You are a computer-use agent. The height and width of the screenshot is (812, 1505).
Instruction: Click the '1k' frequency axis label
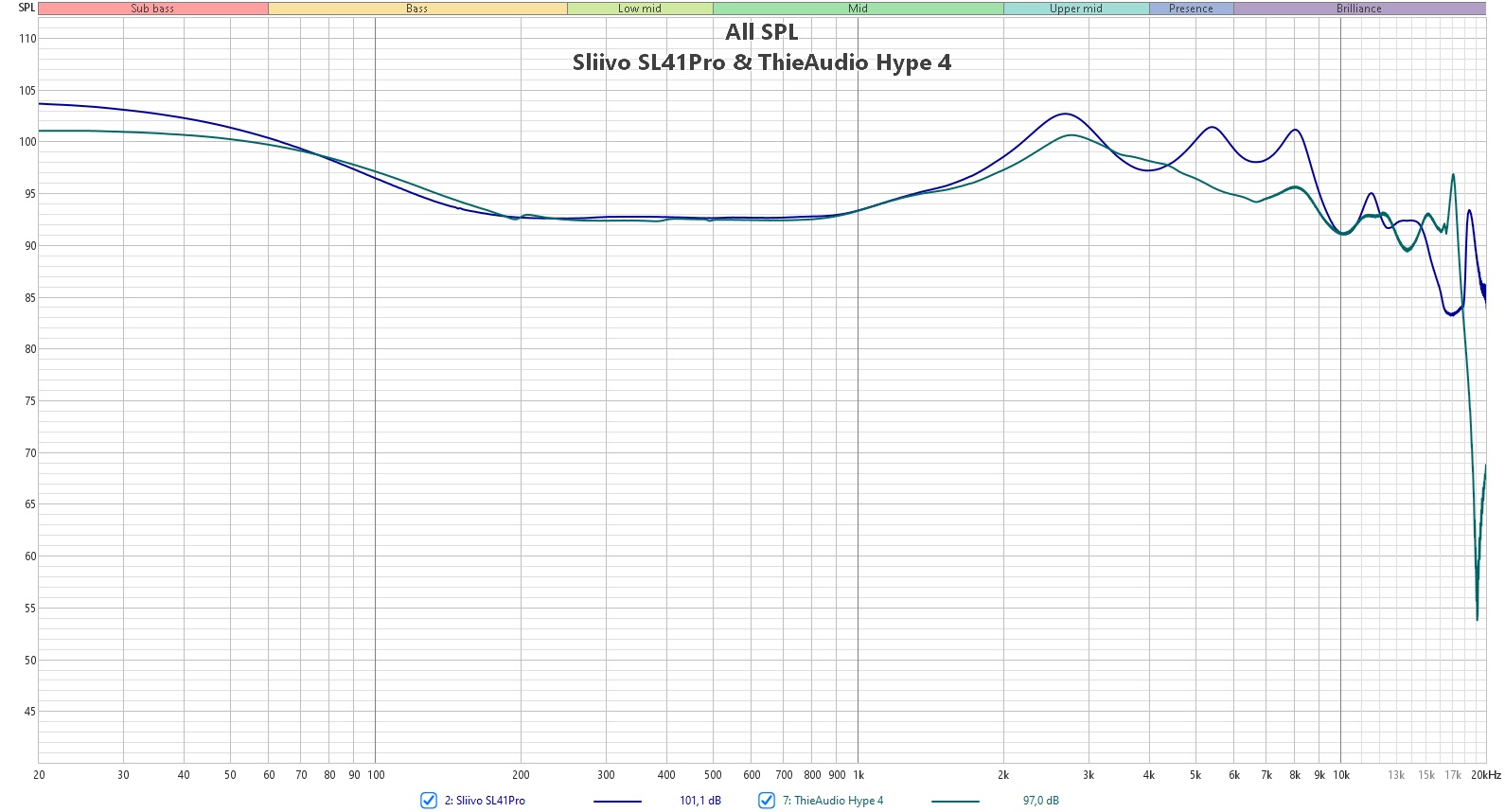(x=859, y=775)
